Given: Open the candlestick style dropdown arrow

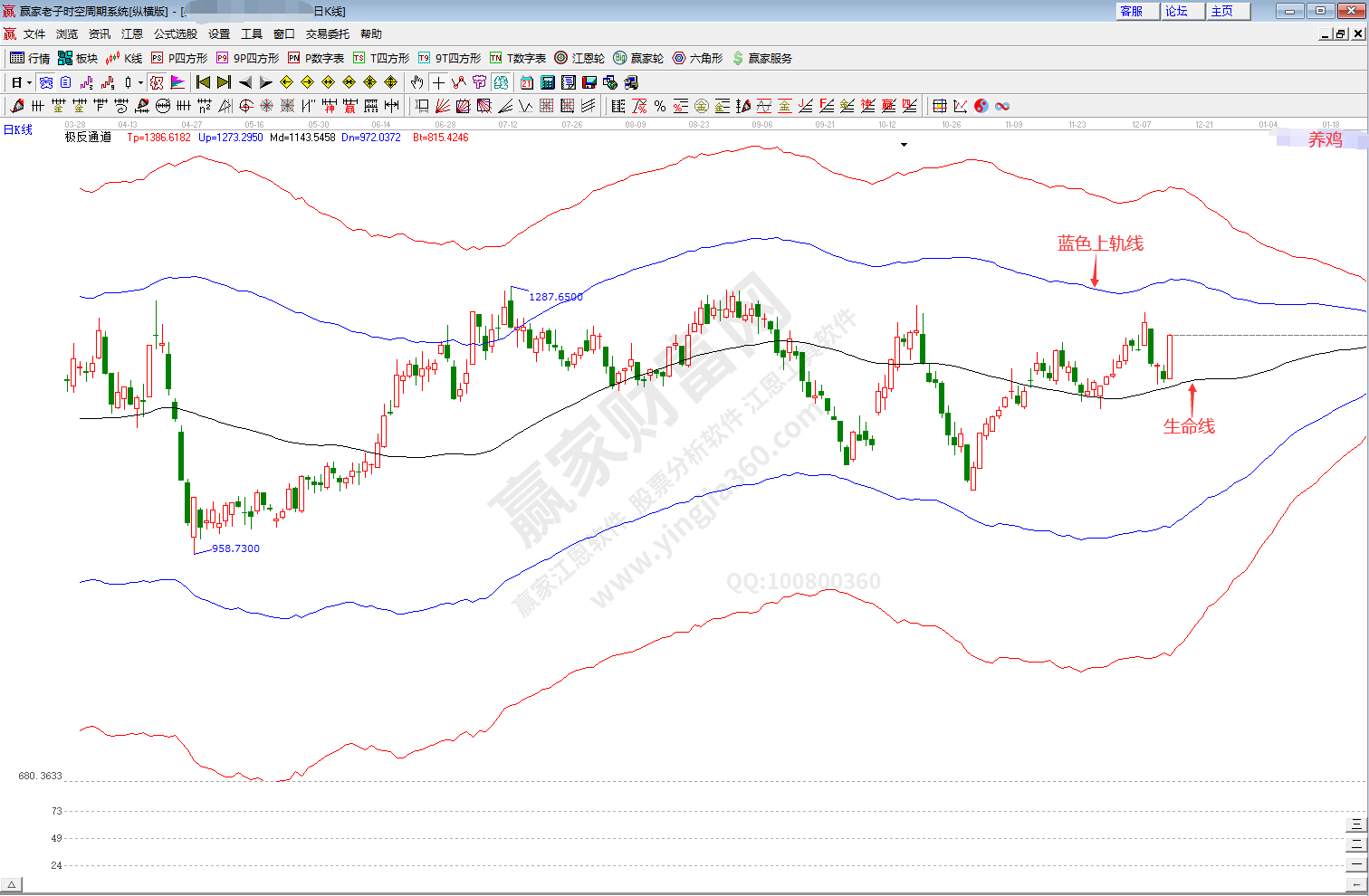Looking at the screenshot, I should (140, 82).
